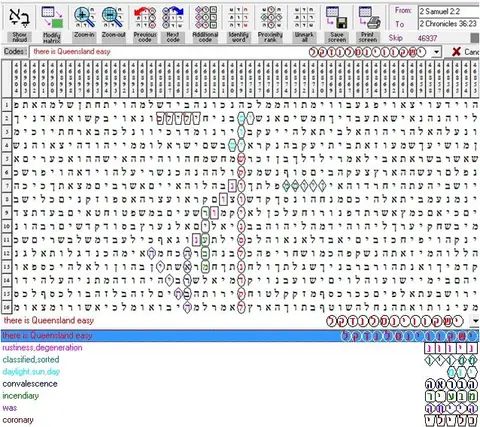Select 'convalescence' in the code list
This screenshot has width=480, height=427.
pos(30,384)
